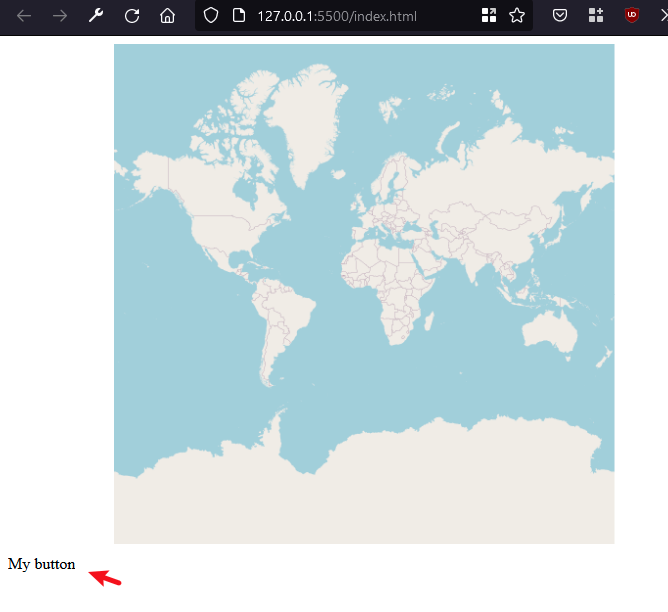Expand the toolbar overflow chevron
This screenshot has height=612, width=668.
663,16
